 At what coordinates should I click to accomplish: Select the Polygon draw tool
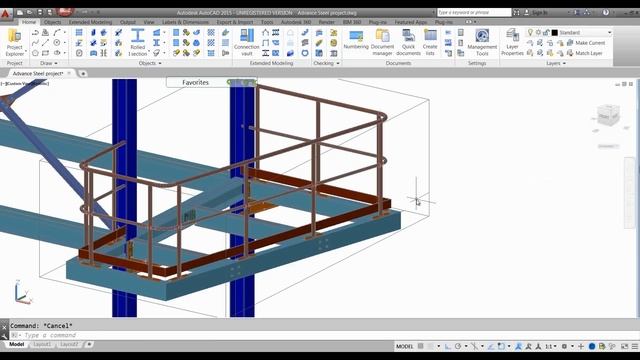35,53
